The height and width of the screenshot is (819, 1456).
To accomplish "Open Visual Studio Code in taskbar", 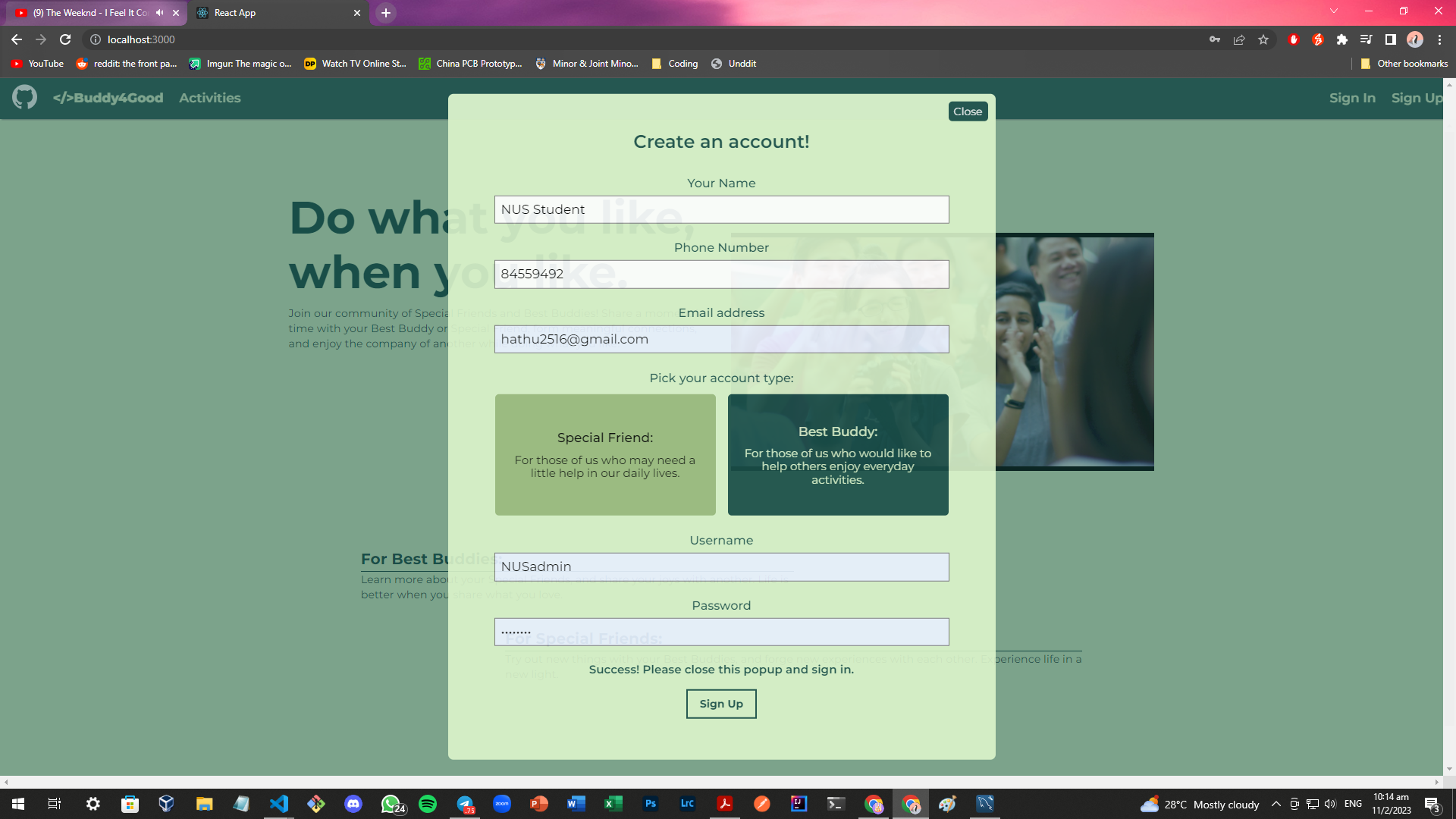I will 279,804.
